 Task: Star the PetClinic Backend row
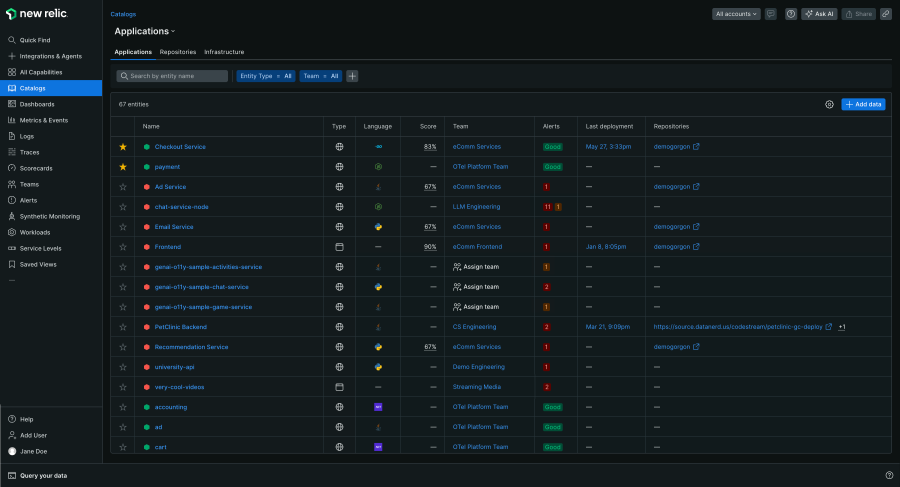[123, 327]
